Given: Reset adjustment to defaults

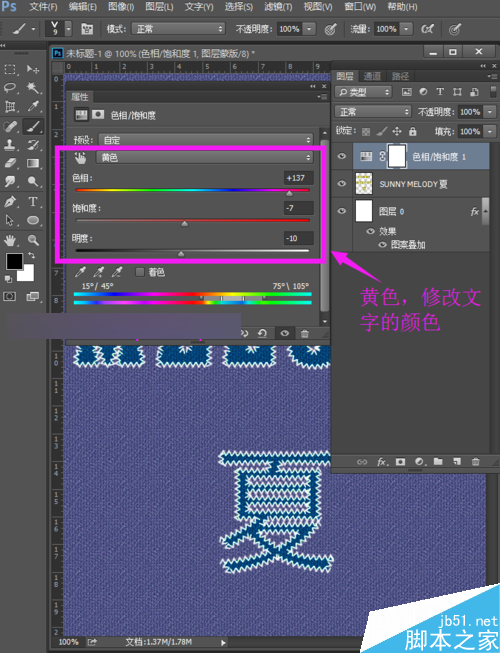Looking at the screenshot, I should coord(262,333).
